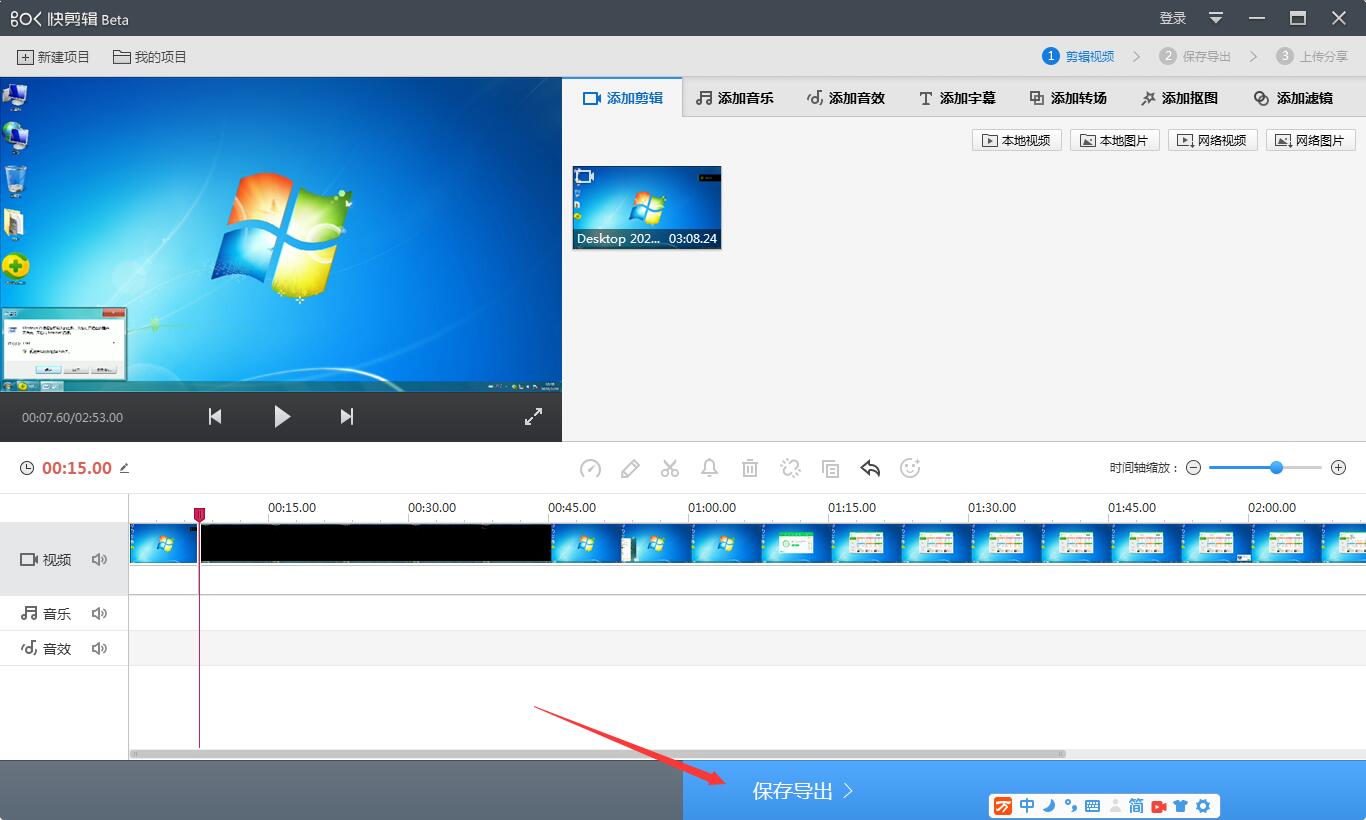1366x820 pixels.
Task: Expand the preview to fullscreen
Action: [x=533, y=417]
